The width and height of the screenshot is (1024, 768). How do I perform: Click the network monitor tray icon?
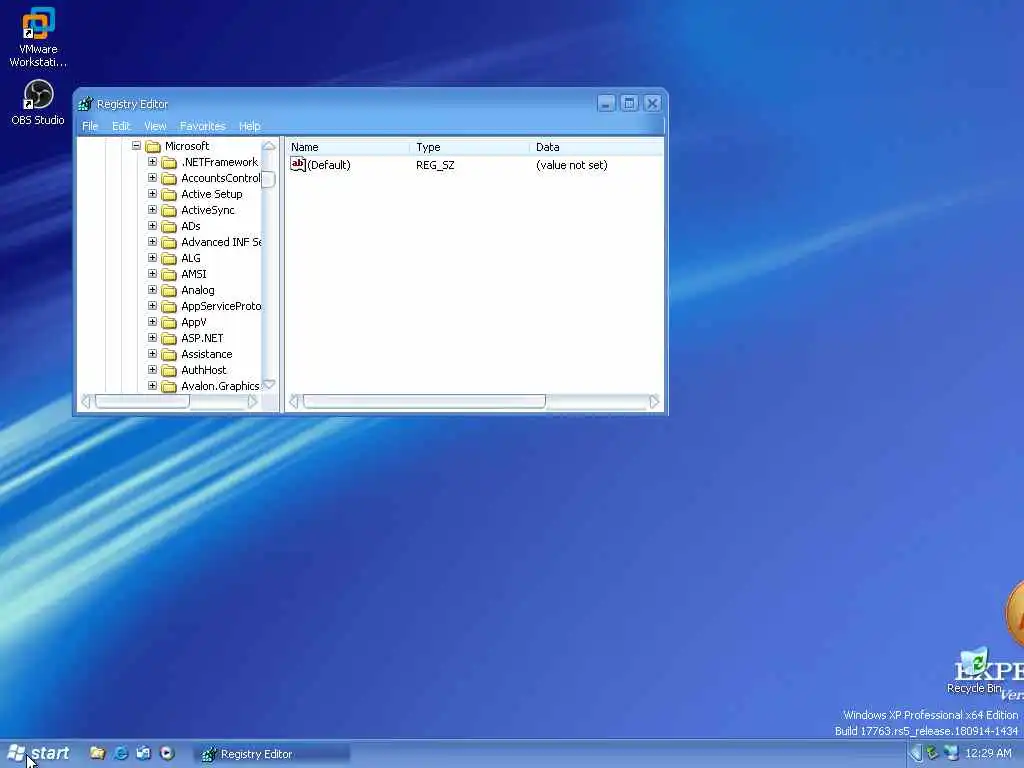951,753
